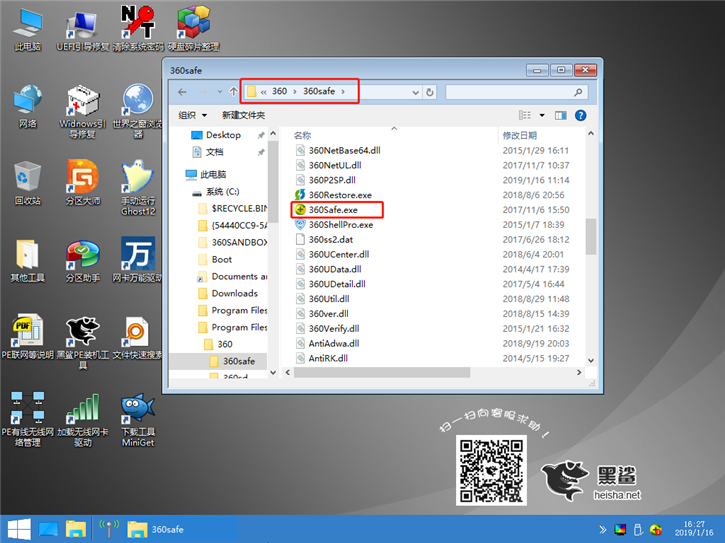Sort files by 修改日期 column header
Screen dimensions: 725x543
[520, 135]
